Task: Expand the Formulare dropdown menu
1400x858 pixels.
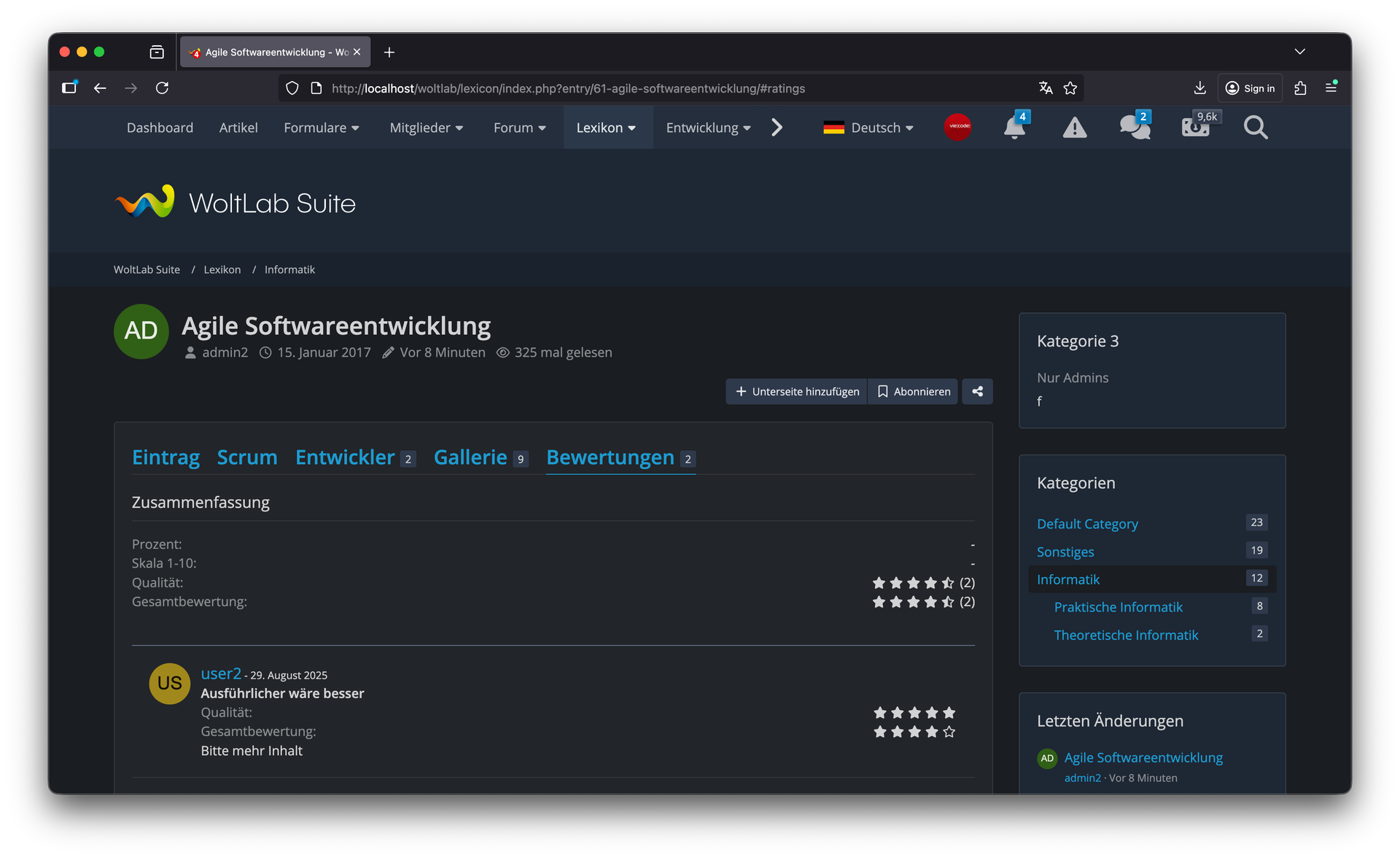Action: point(321,128)
